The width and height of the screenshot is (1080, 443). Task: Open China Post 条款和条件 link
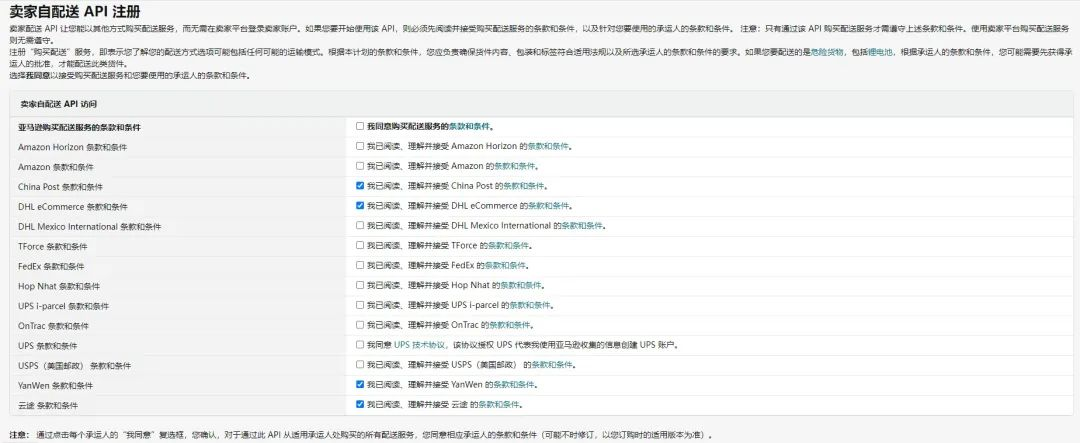[524, 186]
